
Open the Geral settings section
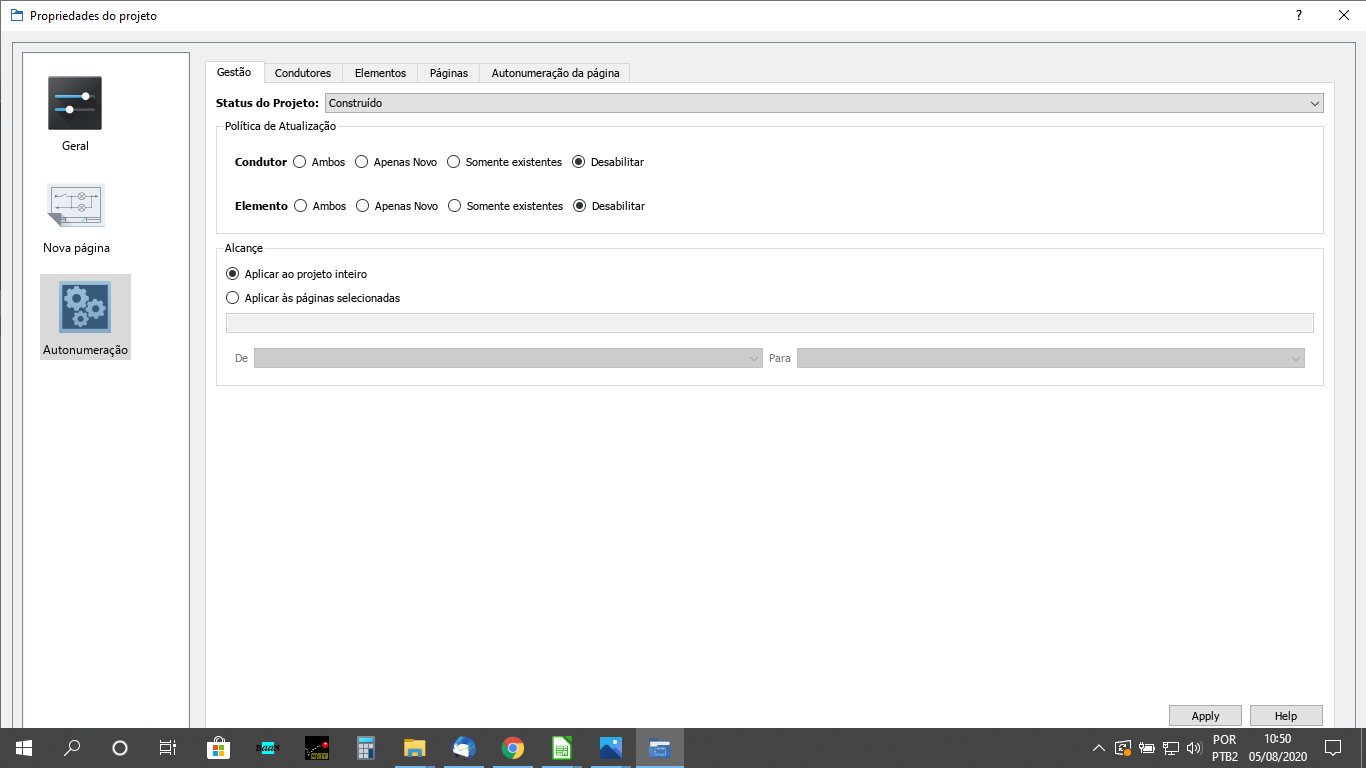pyautogui.click(x=75, y=104)
